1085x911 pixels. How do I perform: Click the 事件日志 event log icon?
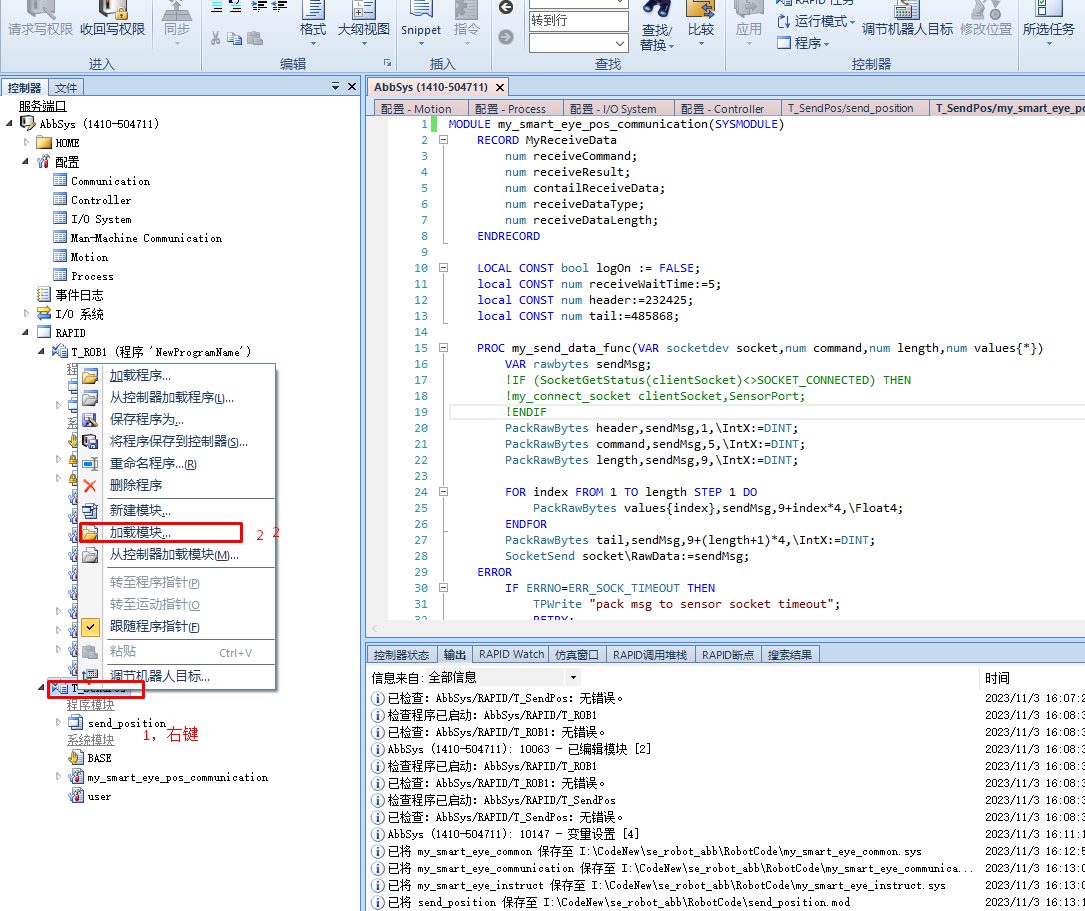coord(44,295)
